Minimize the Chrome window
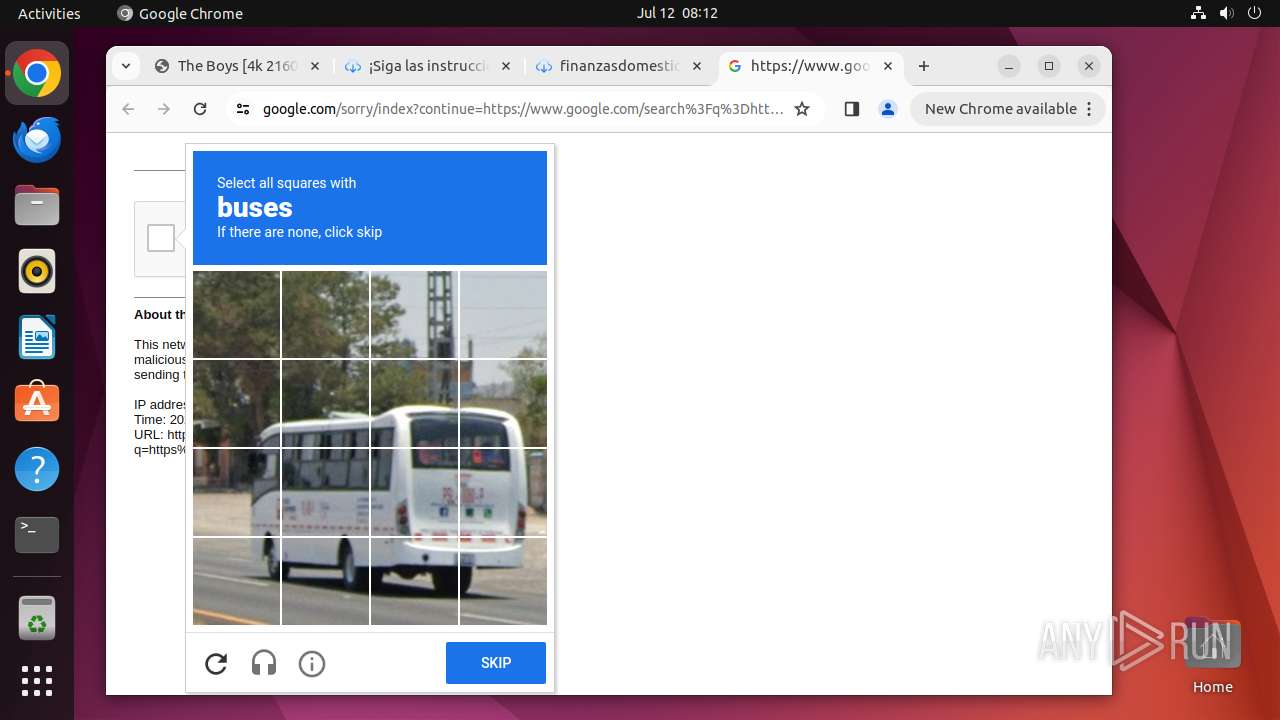The height and width of the screenshot is (720, 1280). [1009, 66]
